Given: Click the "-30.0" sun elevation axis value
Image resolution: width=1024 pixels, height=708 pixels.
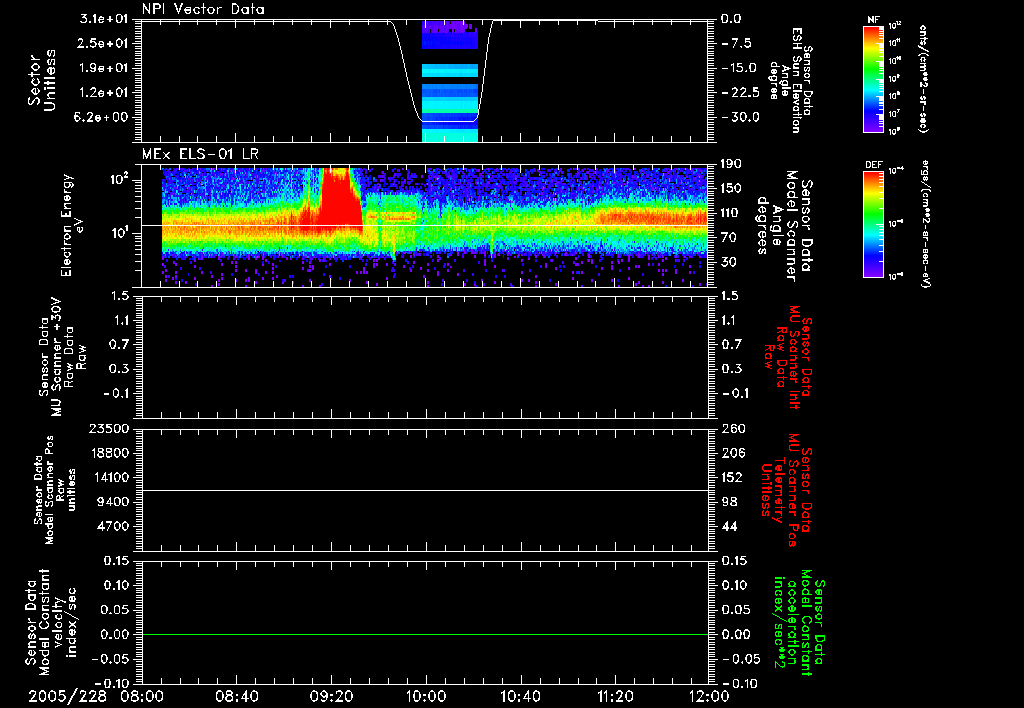Looking at the screenshot, I should [741, 117].
